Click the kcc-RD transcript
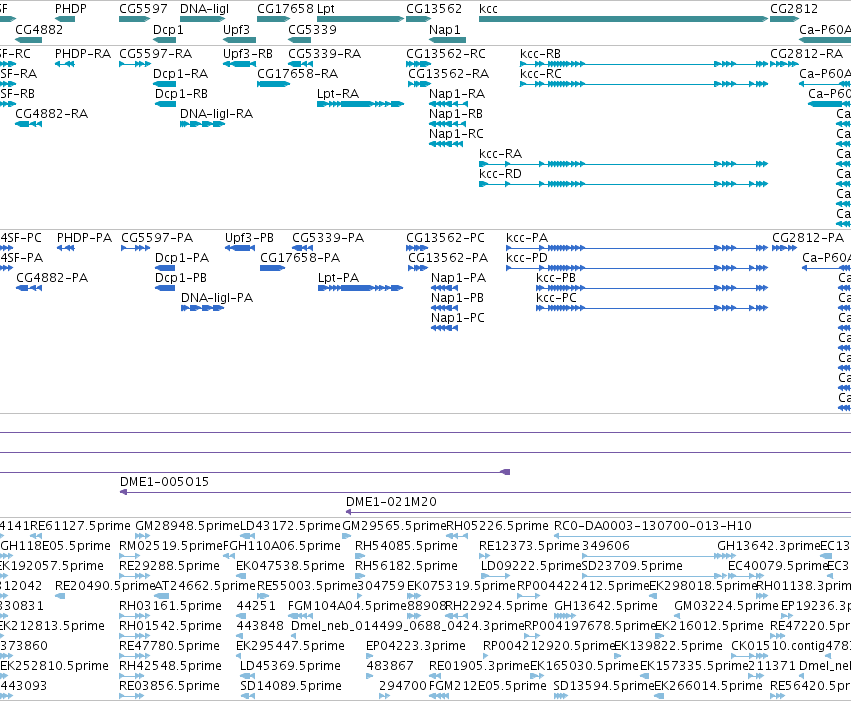This screenshot has width=851, height=701. [x=623, y=184]
